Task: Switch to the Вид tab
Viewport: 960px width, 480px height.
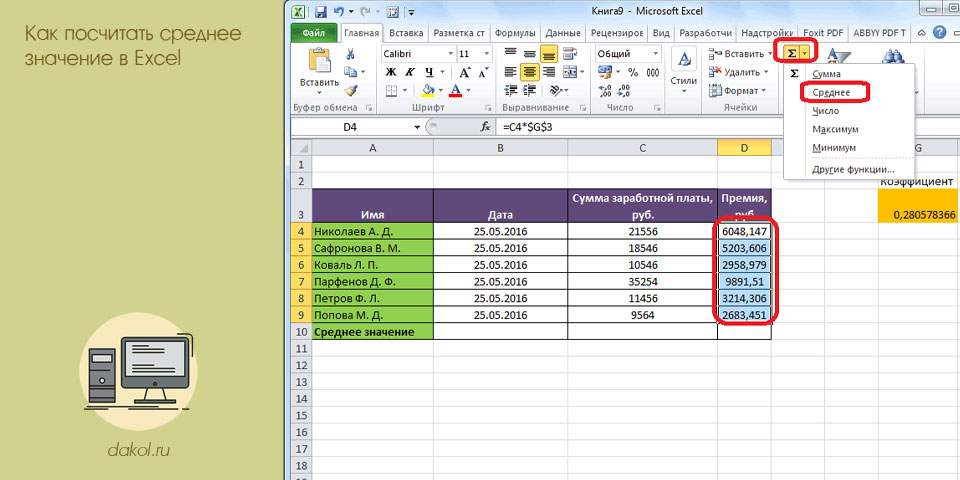Action: coord(661,32)
